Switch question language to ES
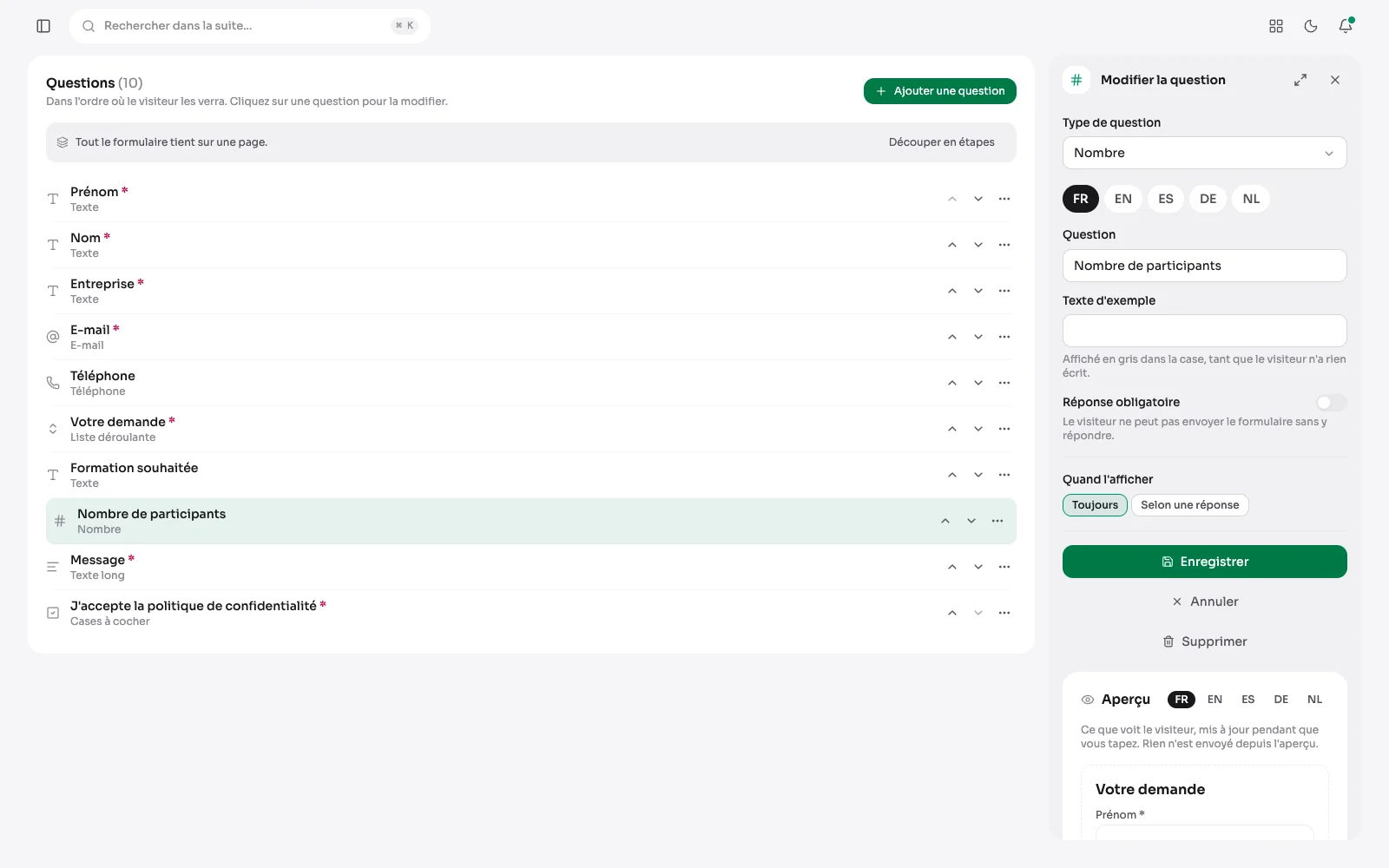 tap(1166, 199)
